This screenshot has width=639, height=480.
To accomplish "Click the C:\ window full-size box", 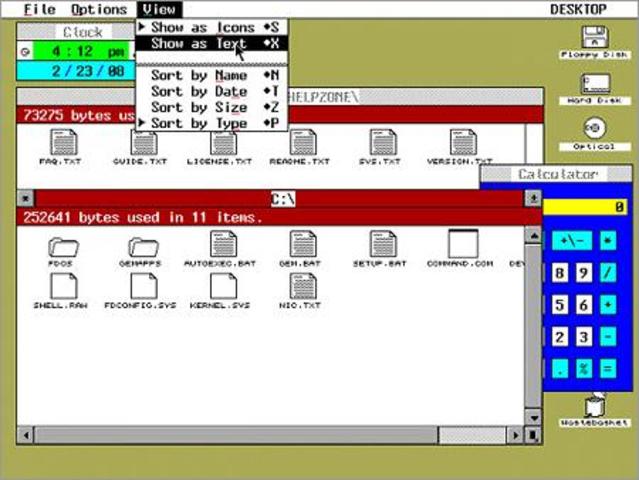I will coord(533,198).
